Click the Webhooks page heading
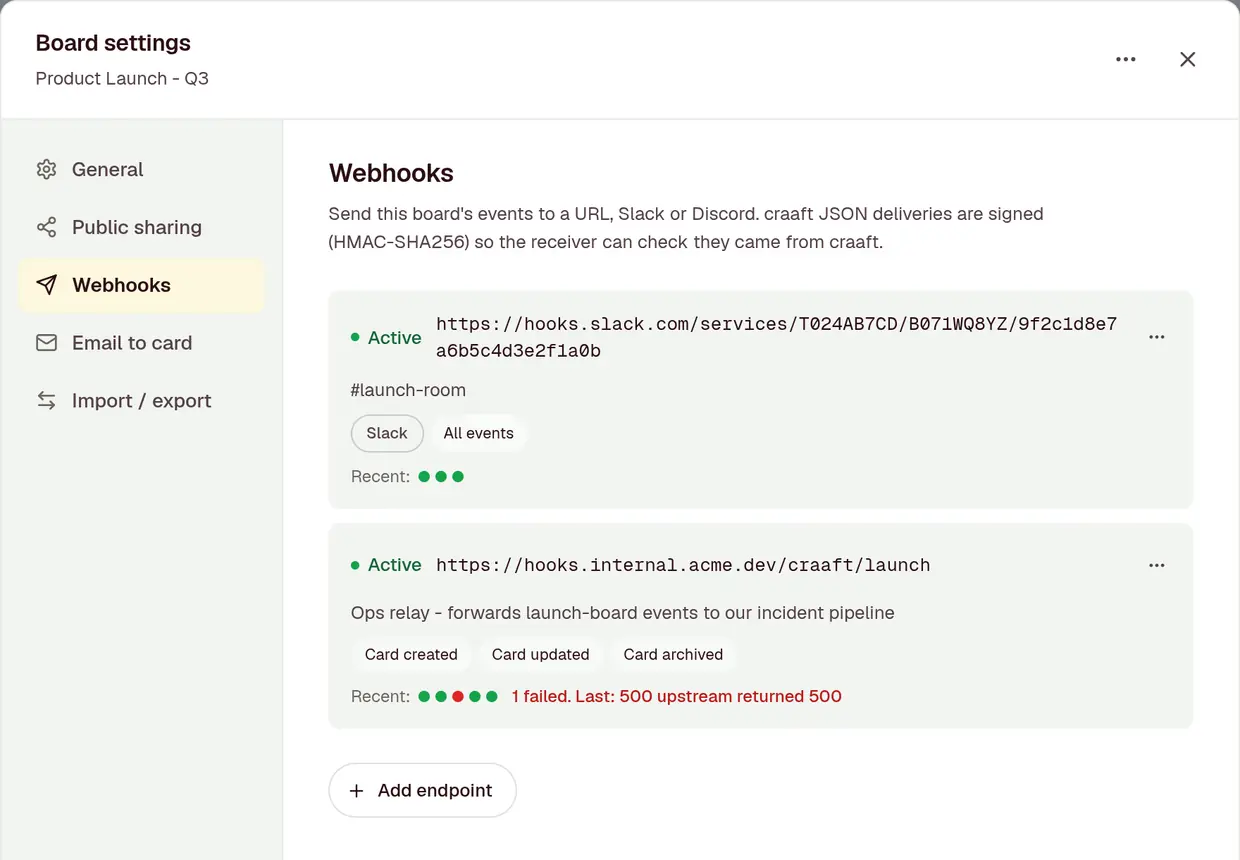This screenshot has height=860, width=1240. click(x=391, y=173)
